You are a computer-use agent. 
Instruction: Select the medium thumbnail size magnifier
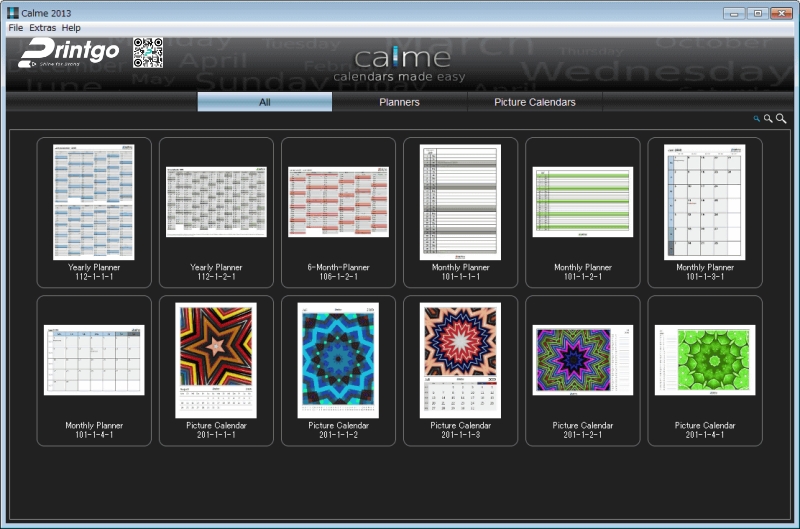[x=768, y=119]
